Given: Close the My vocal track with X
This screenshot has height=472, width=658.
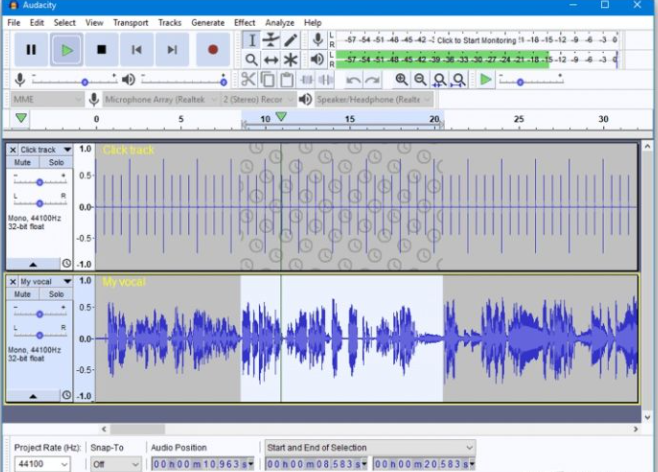Looking at the screenshot, I should [x=13, y=282].
